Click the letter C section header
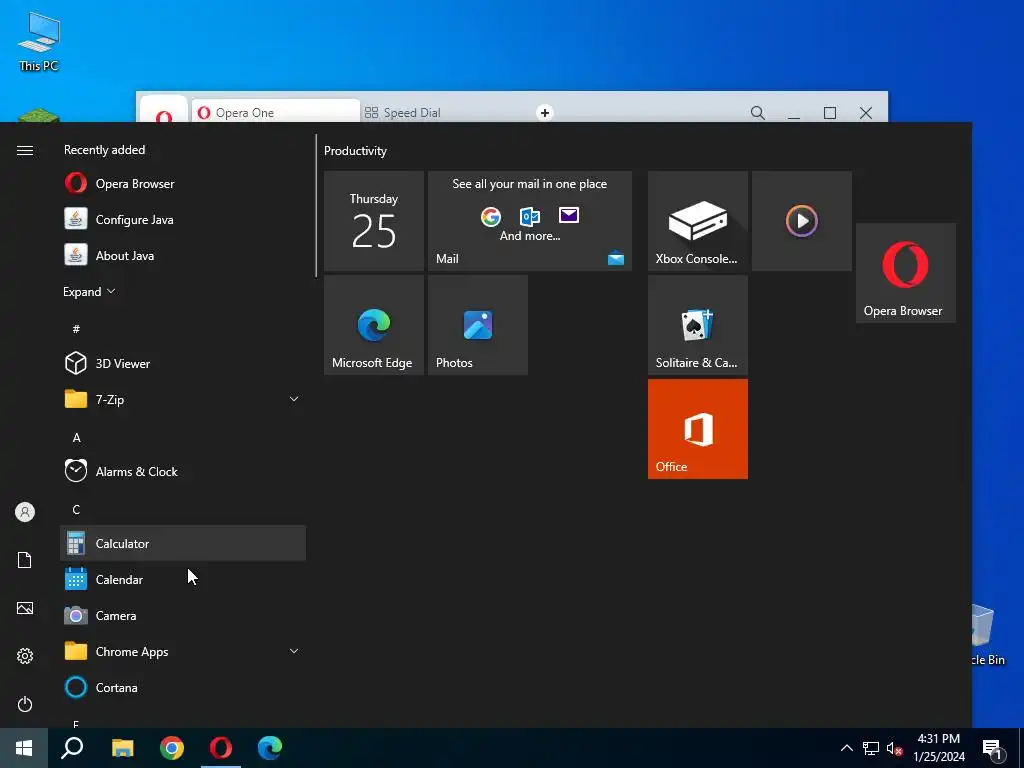The image size is (1024, 768). click(x=76, y=509)
